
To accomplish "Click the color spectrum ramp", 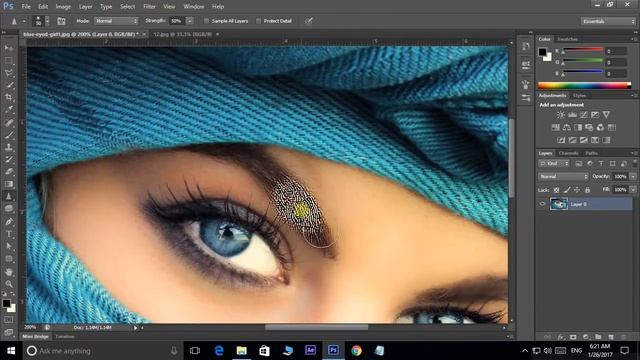I will coord(584,86).
